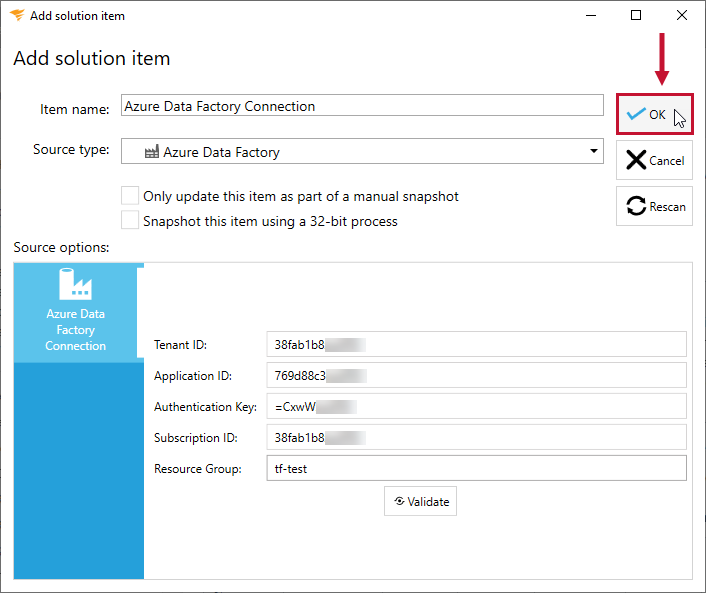Screen dimensions: 706x593
Task: Close the Add solution item dialog
Action: coord(682,15)
